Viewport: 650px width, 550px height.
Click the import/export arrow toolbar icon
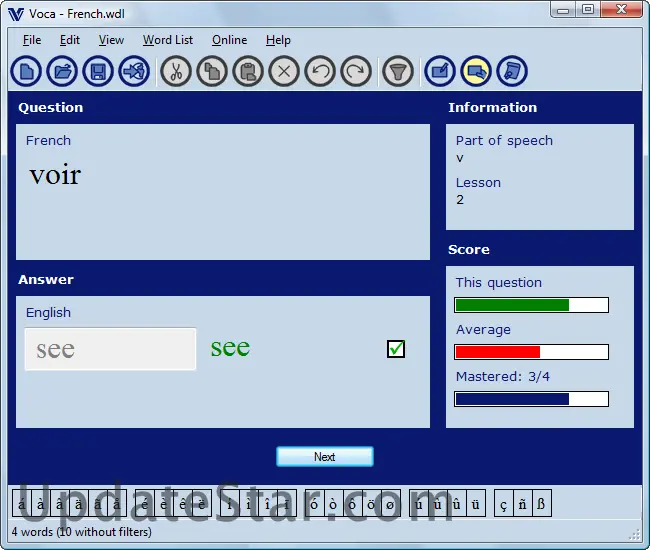pos(134,71)
